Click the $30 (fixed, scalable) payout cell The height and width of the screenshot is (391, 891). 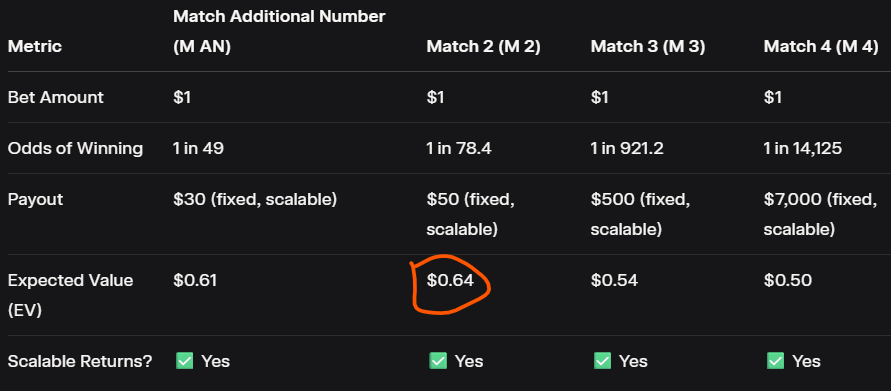click(x=255, y=199)
